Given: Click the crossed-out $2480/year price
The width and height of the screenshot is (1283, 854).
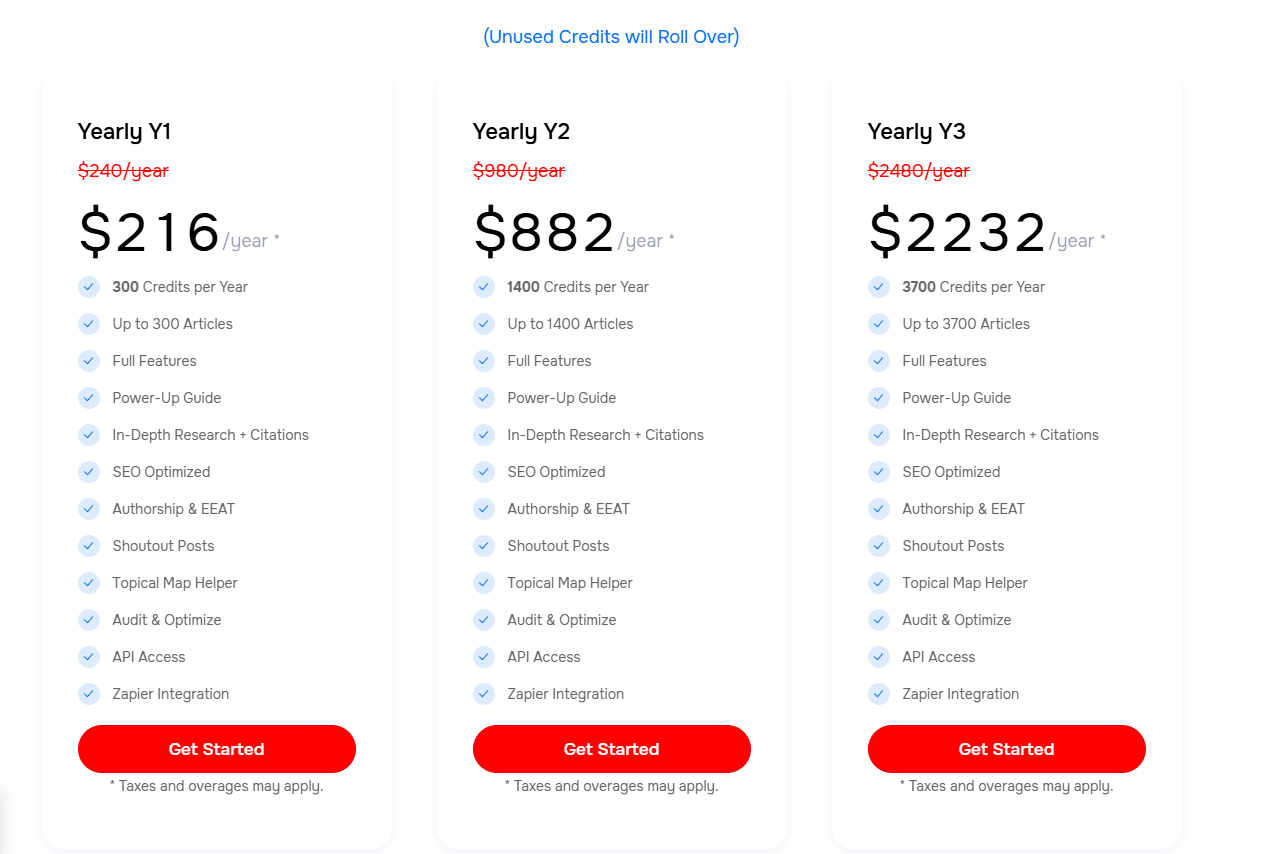Looking at the screenshot, I should click(x=918, y=171).
